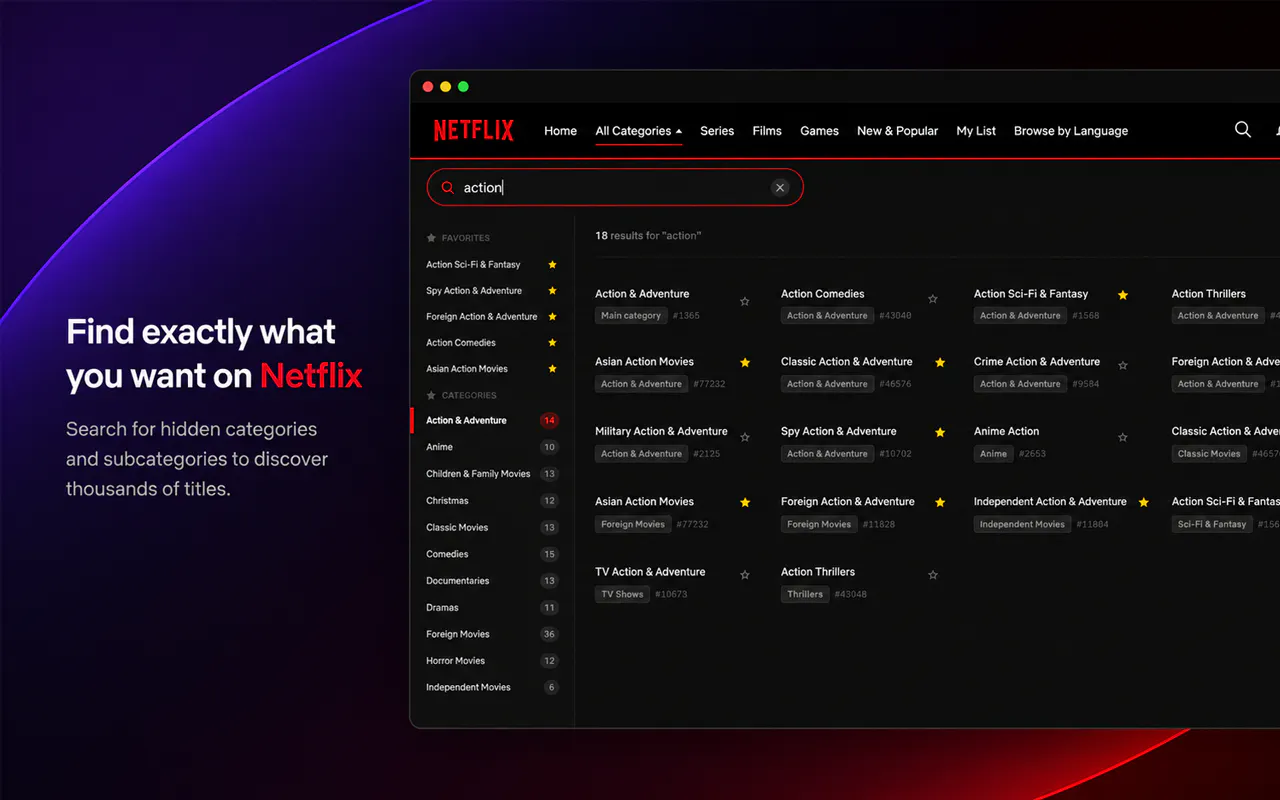Unfavorite Action Comedies in sidebar favorites

pyautogui.click(x=552, y=343)
